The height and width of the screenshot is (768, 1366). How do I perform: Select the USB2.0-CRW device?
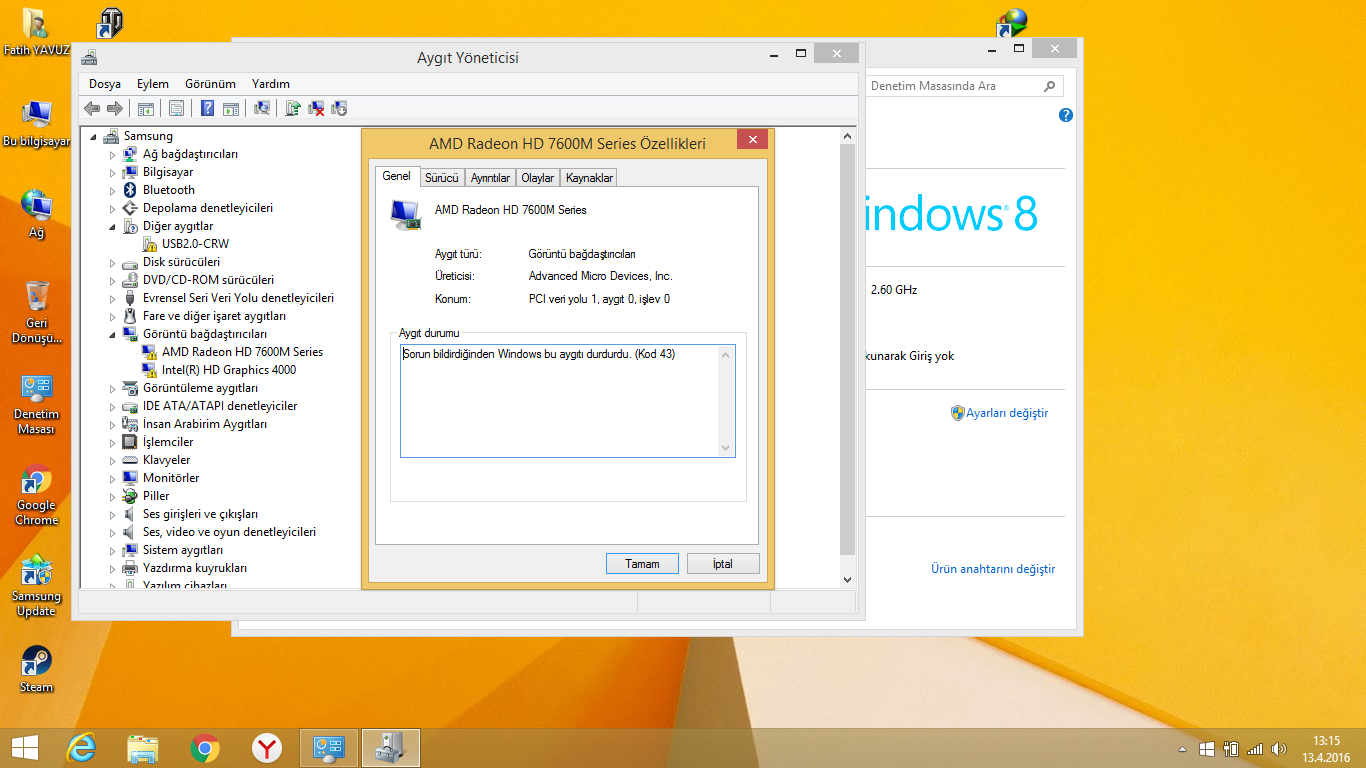[x=195, y=244]
